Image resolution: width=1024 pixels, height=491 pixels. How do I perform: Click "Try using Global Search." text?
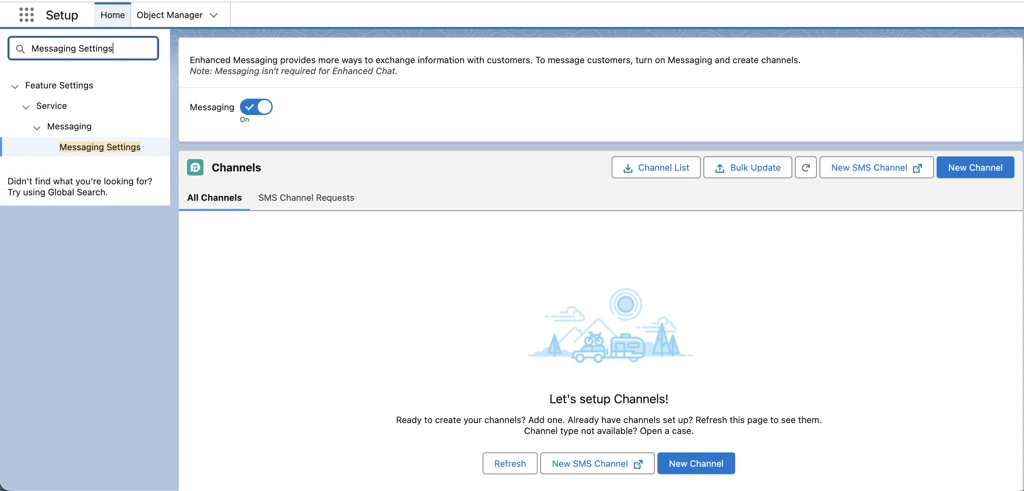point(57,193)
